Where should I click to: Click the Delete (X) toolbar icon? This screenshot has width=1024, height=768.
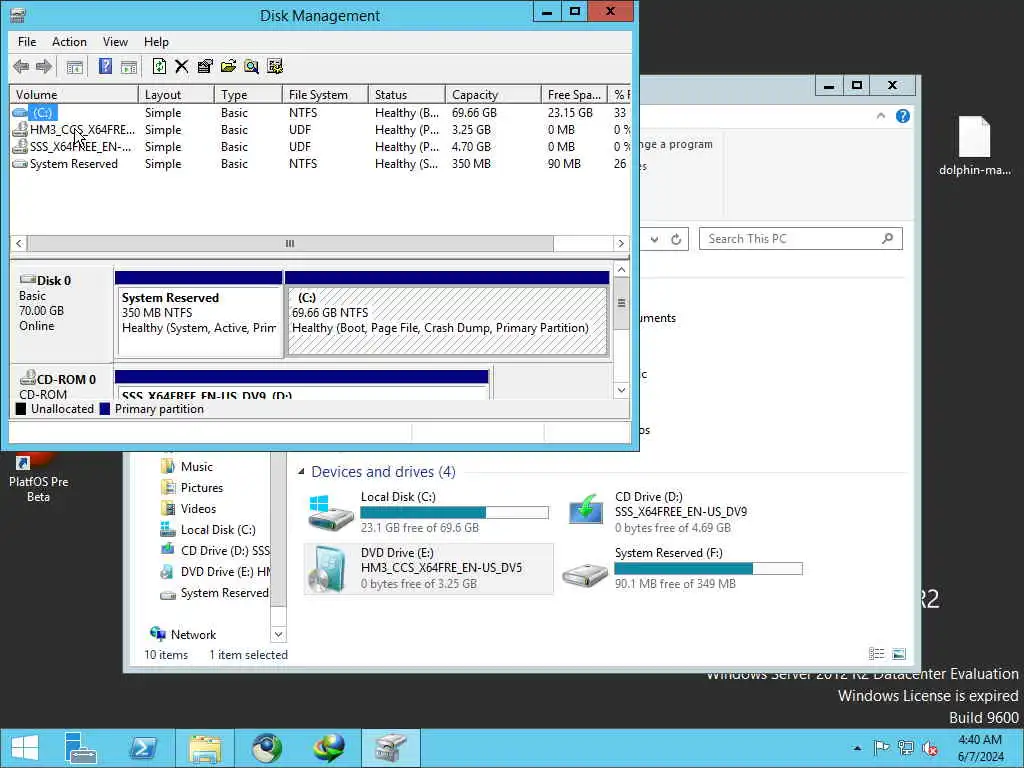click(182, 66)
